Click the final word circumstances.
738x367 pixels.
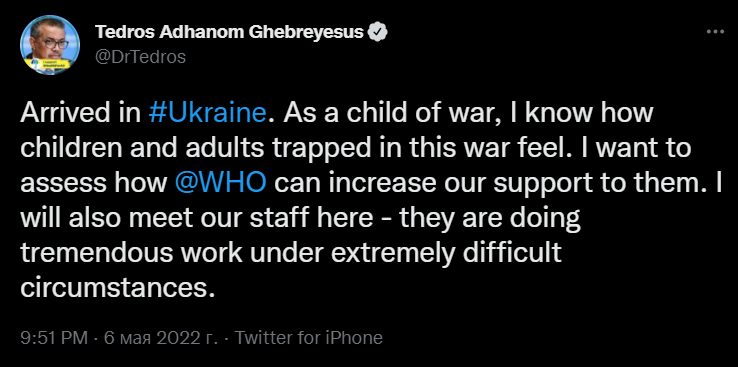pos(113,287)
